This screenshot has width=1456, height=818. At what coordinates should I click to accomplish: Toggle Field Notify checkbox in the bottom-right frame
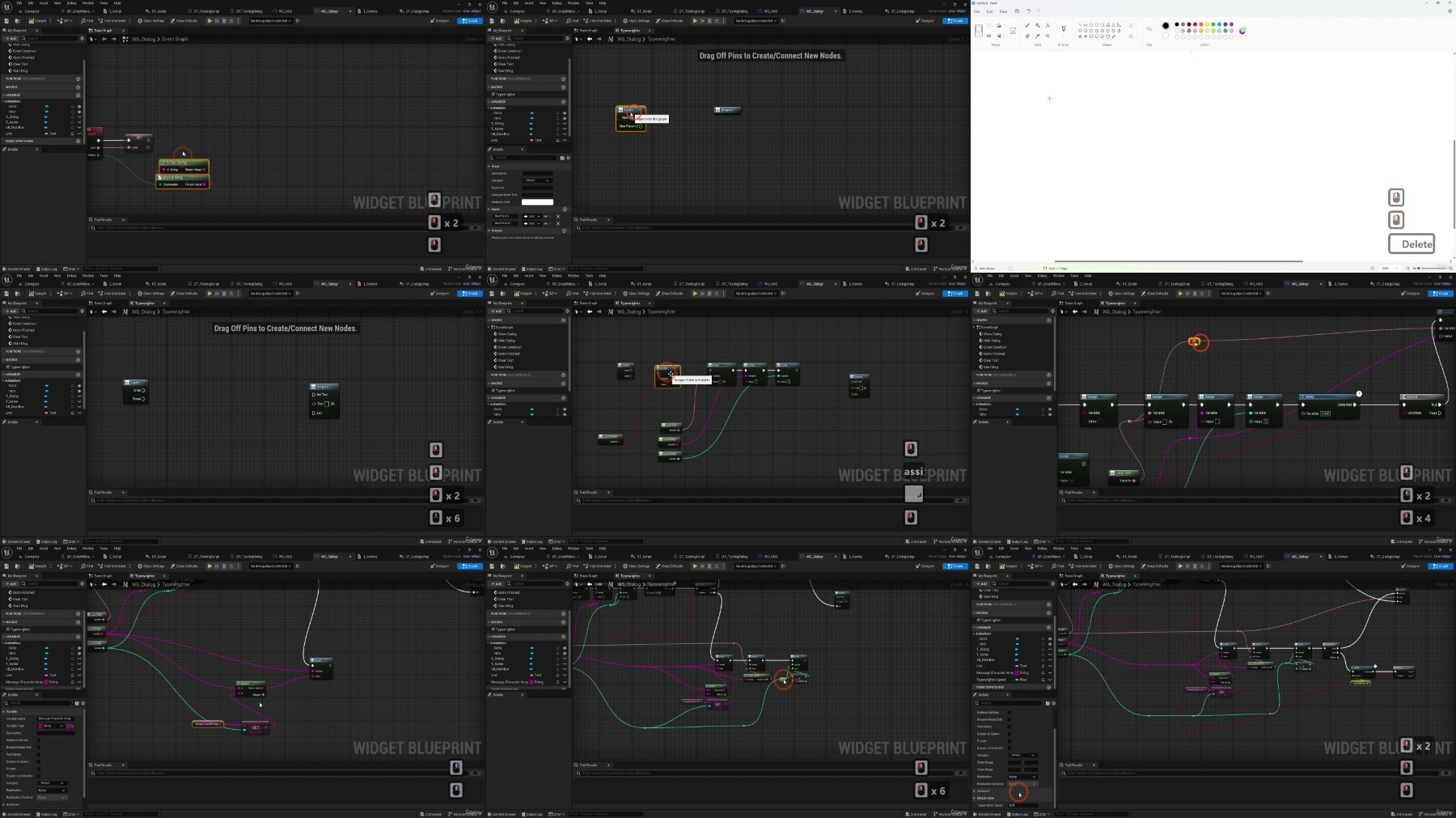coord(1009,727)
